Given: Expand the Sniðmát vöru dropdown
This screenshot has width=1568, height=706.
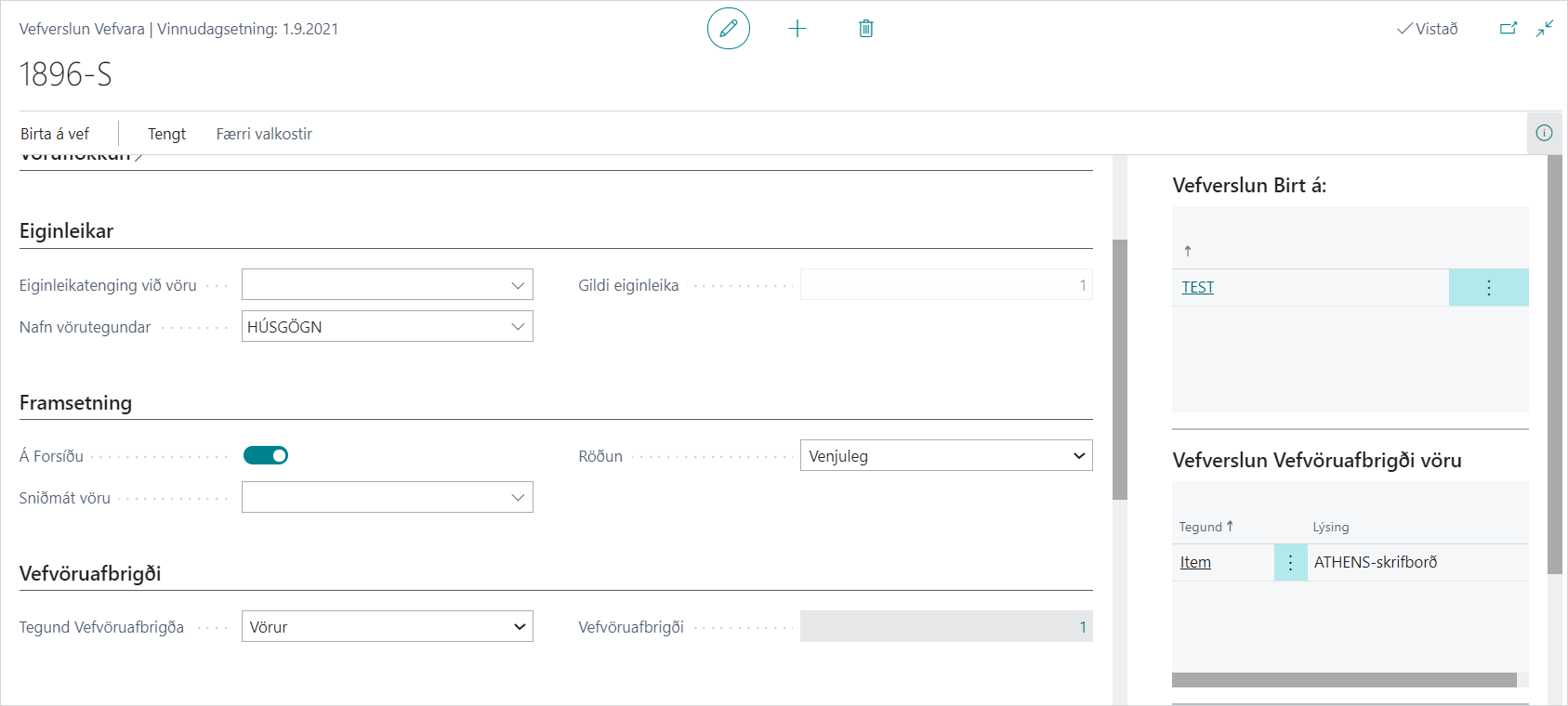Looking at the screenshot, I should [518, 498].
